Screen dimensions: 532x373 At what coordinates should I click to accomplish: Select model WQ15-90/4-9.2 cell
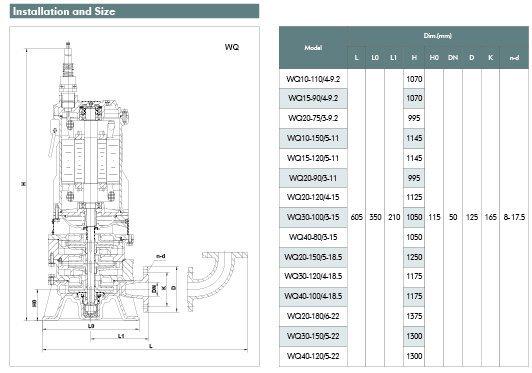(313, 98)
